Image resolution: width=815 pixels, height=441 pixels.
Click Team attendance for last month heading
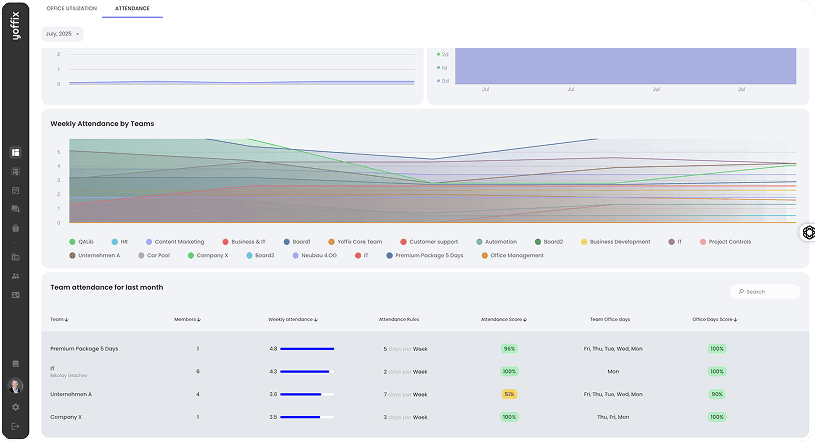click(107, 288)
